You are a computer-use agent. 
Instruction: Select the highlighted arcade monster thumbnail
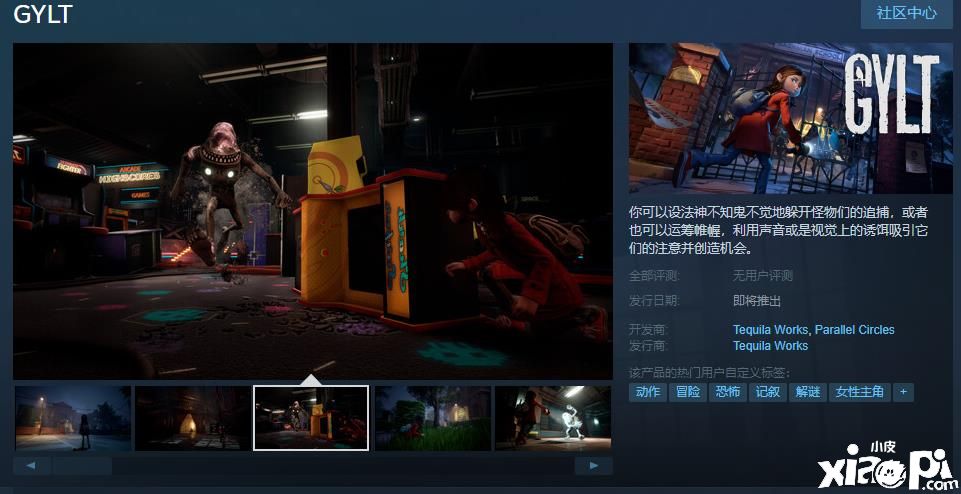[x=311, y=418]
